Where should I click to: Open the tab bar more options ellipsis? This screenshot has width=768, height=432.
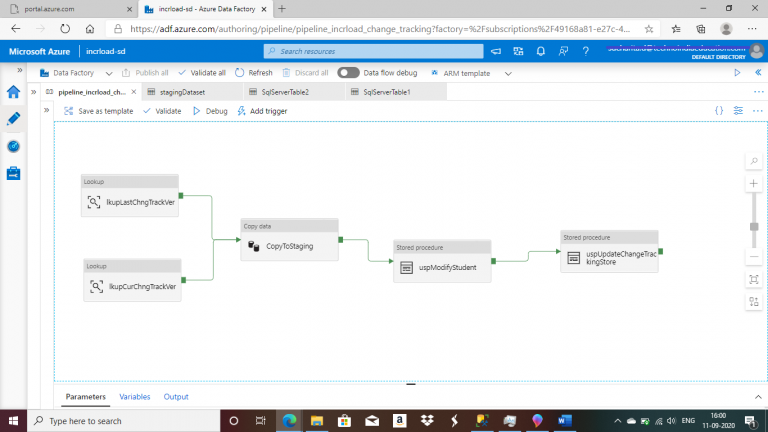(x=758, y=92)
